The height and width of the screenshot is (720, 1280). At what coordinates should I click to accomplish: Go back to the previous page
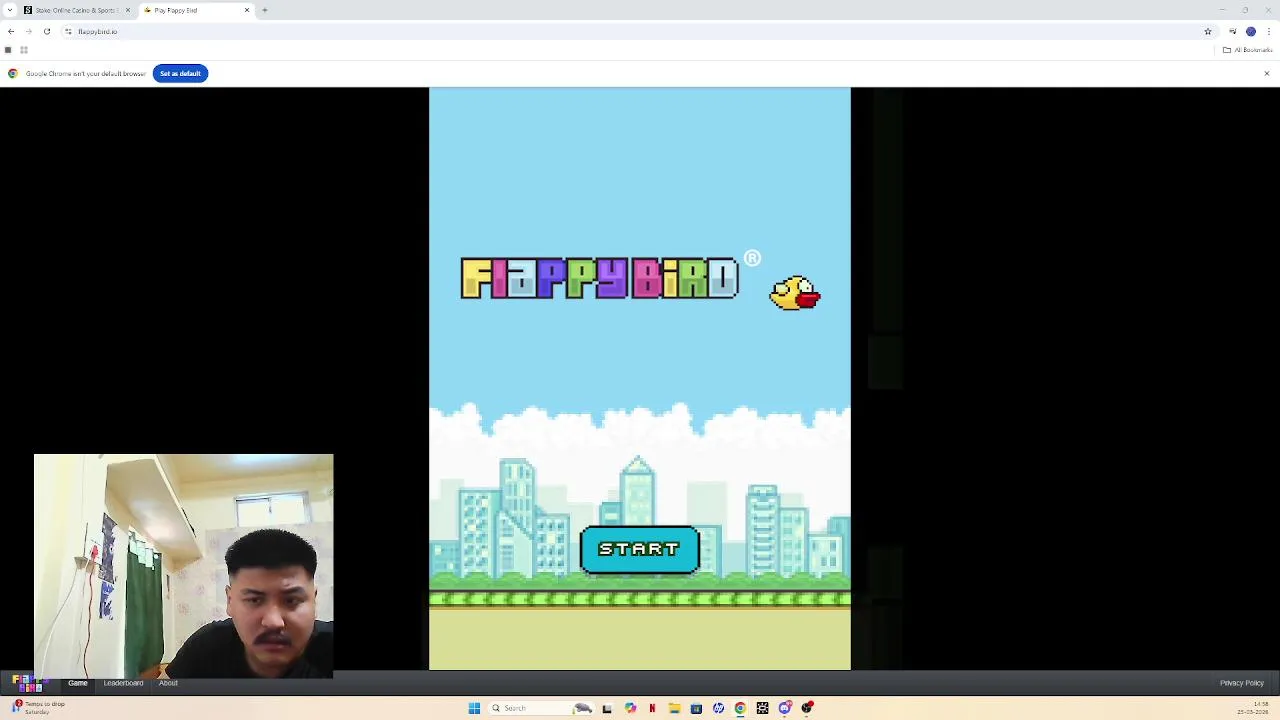click(11, 31)
